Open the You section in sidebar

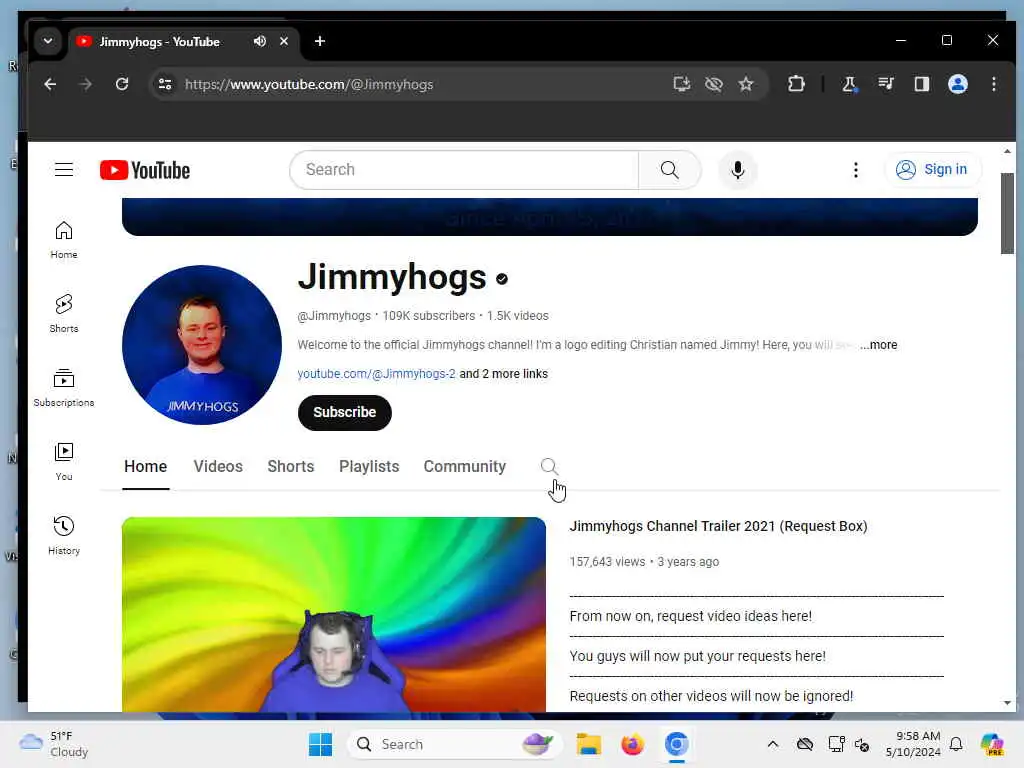pyautogui.click(x=64, y=462)
